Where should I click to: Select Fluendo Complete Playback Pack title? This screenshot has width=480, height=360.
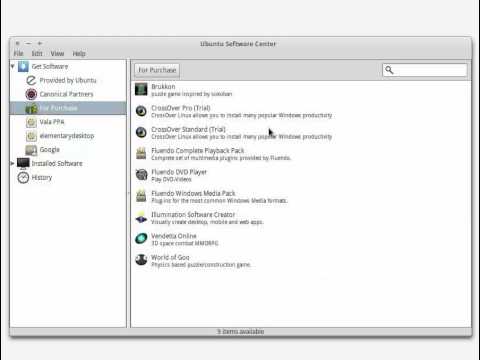click(x=198, y=151)
